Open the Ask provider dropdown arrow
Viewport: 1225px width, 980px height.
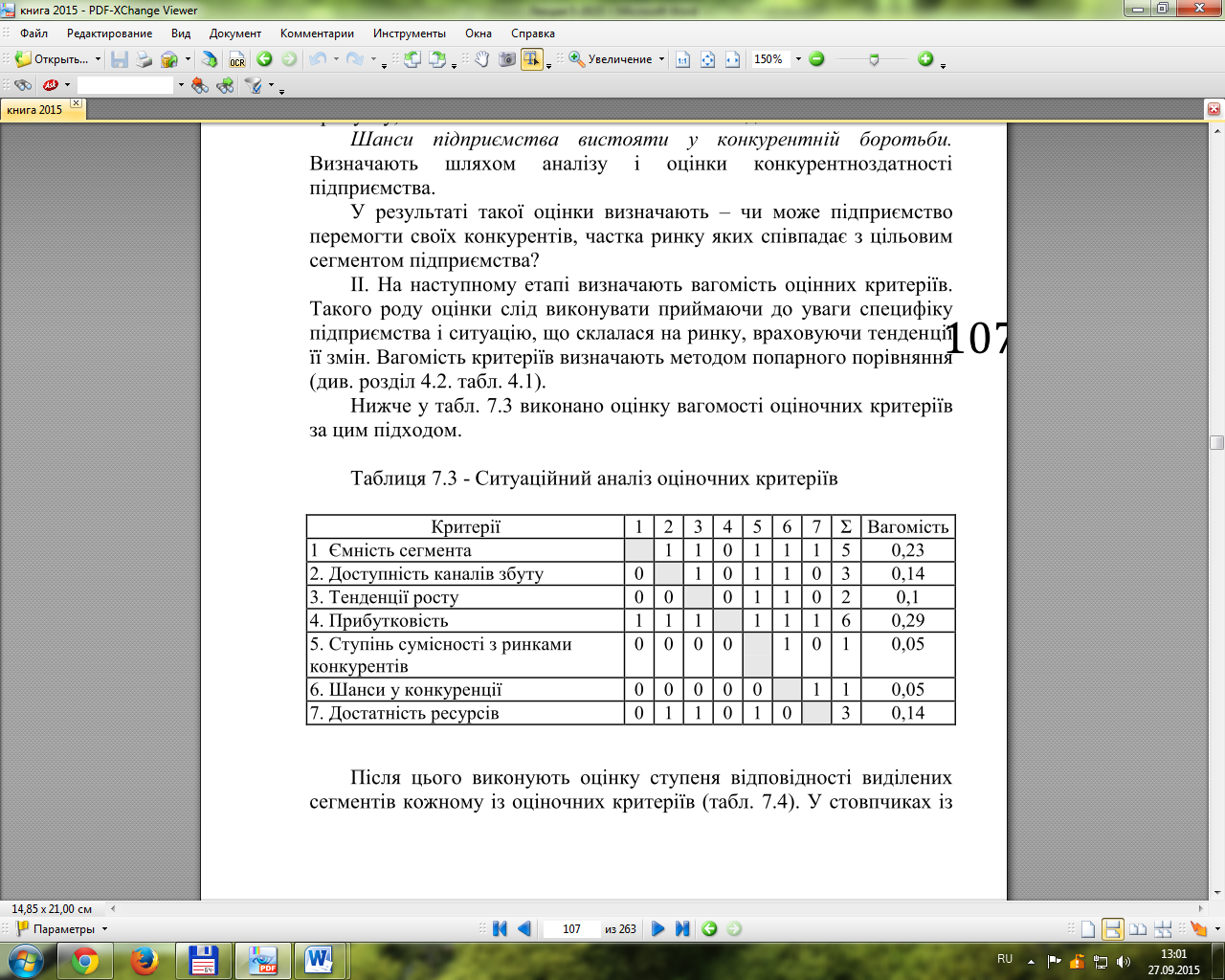pos(67,85)
